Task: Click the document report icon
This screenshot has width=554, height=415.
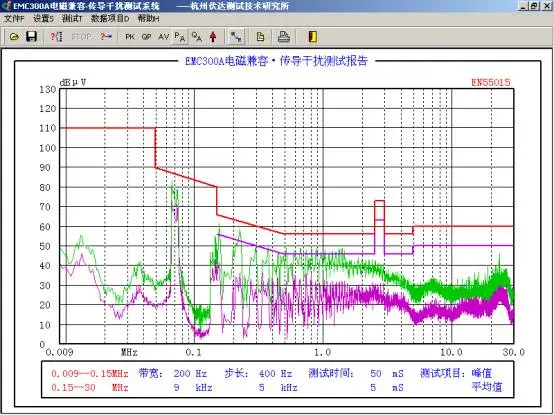Action: click(260, 36)
